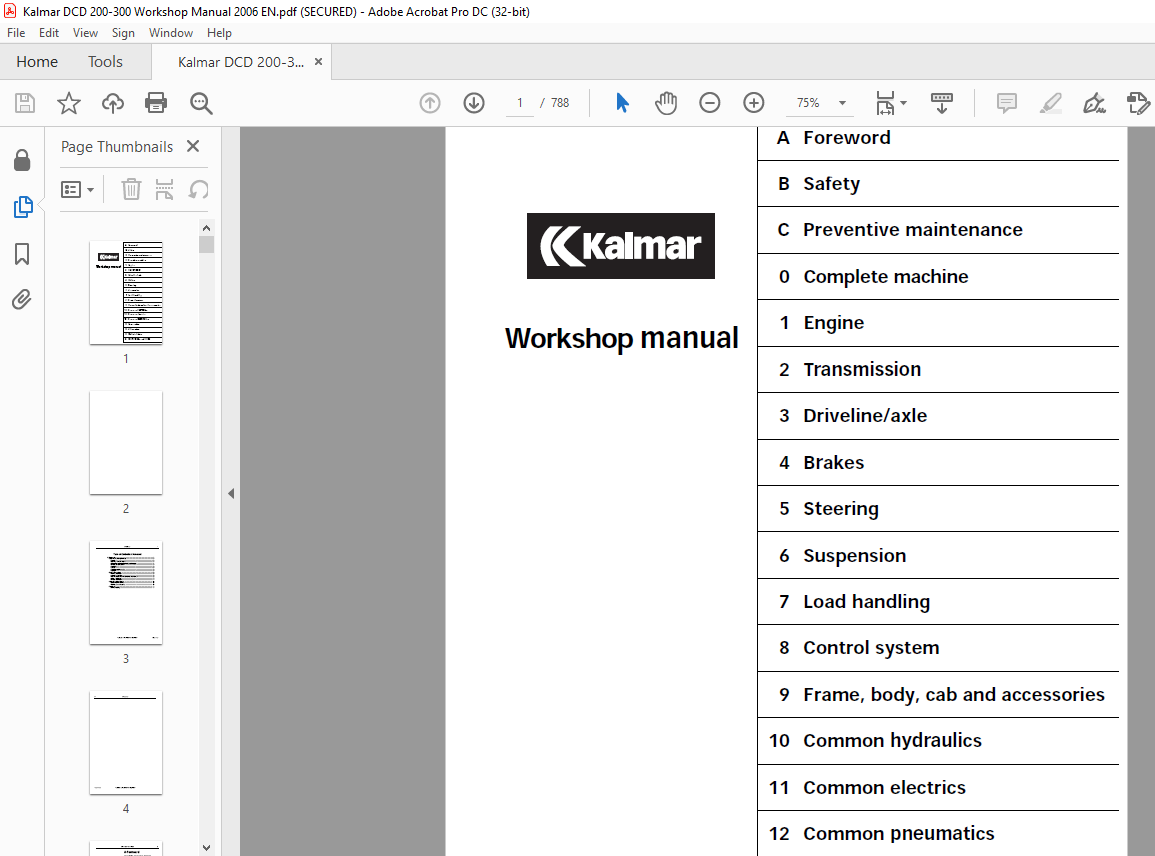This screenshot has width=1155, height=856.
Task: Select page 3 thumbnail
Action: (126, 593)
